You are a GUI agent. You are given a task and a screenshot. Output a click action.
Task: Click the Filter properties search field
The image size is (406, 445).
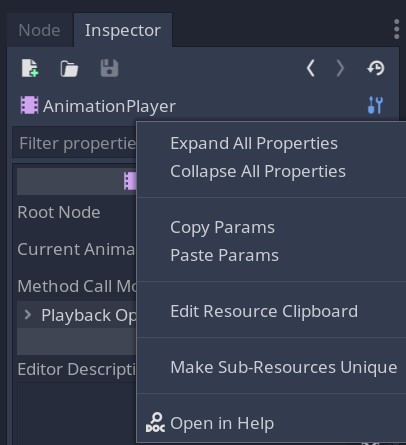[74, 143]
